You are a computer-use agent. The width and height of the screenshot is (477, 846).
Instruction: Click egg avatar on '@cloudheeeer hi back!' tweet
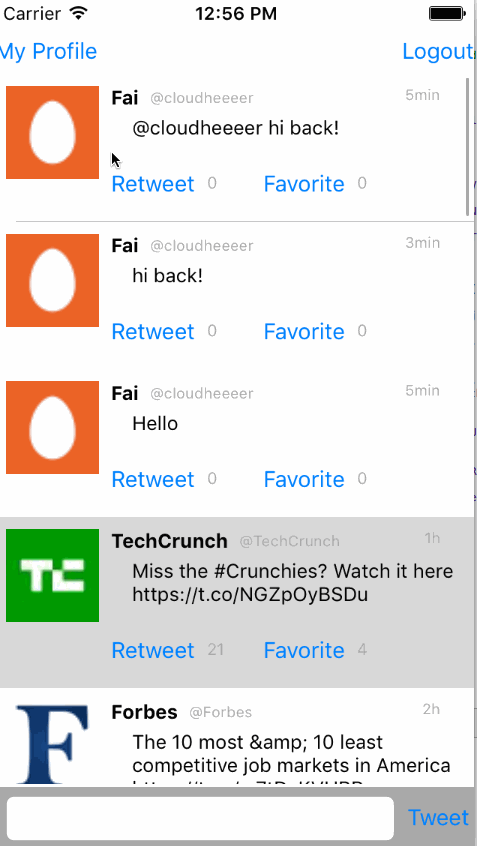click(52, 132)
